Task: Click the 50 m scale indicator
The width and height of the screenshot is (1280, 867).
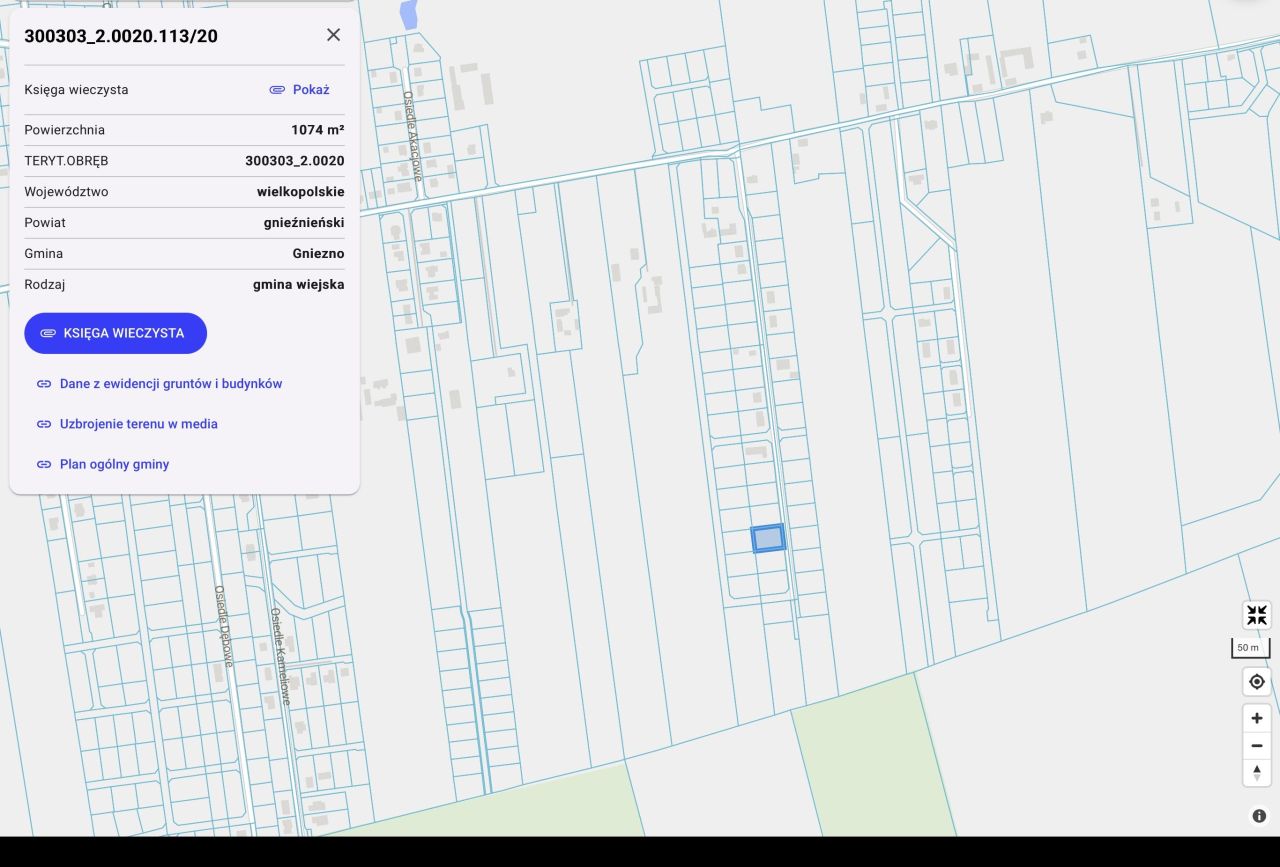Action: (x=1250, y=648)
